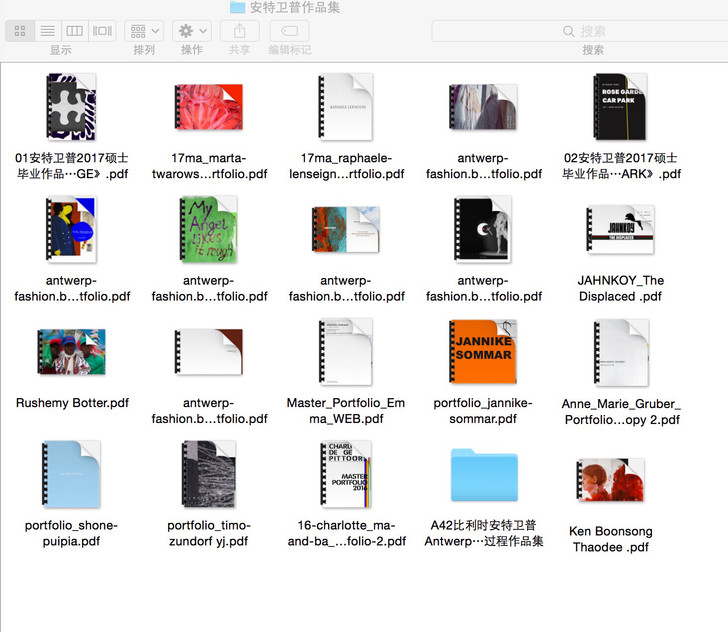The width and height of the screenshot is (728, 632).
Task: Click the Master_Portfolio_Emma_WEB.pdf file name
Action: (346, 411)
